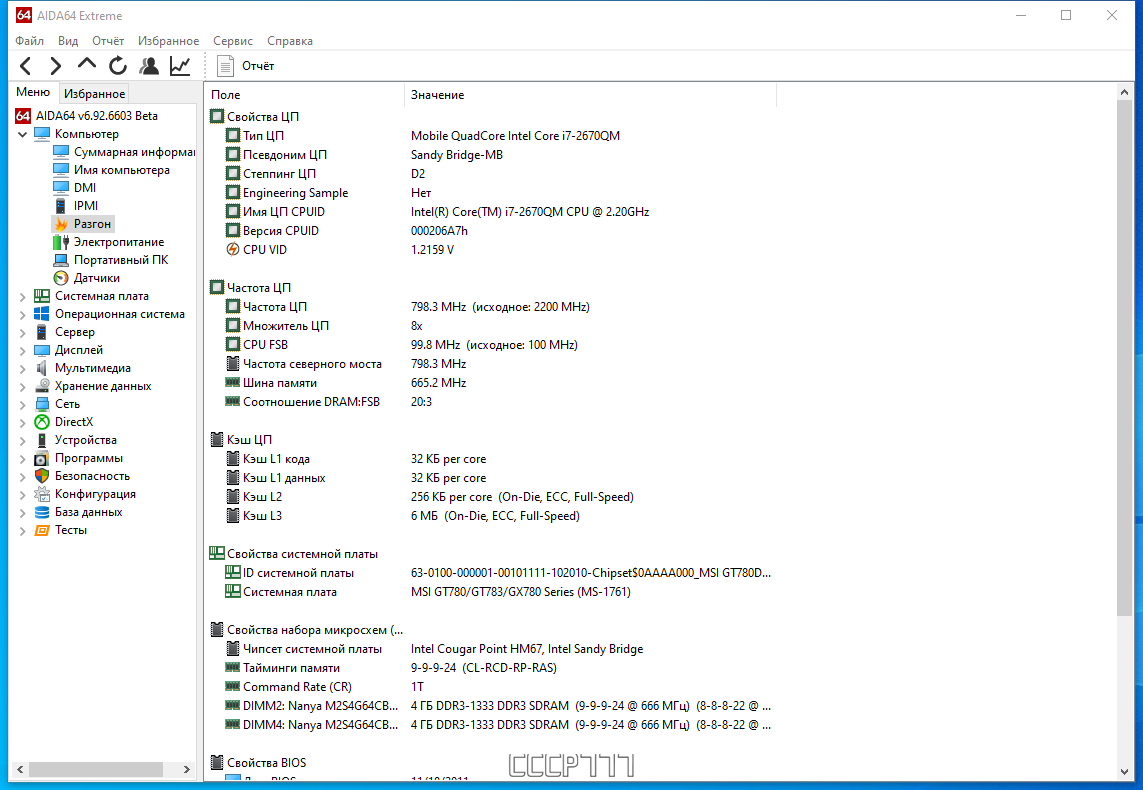1143x790 pixels.
Task: Go up one level with the Up arrow
Action: [x=87, y=65]
